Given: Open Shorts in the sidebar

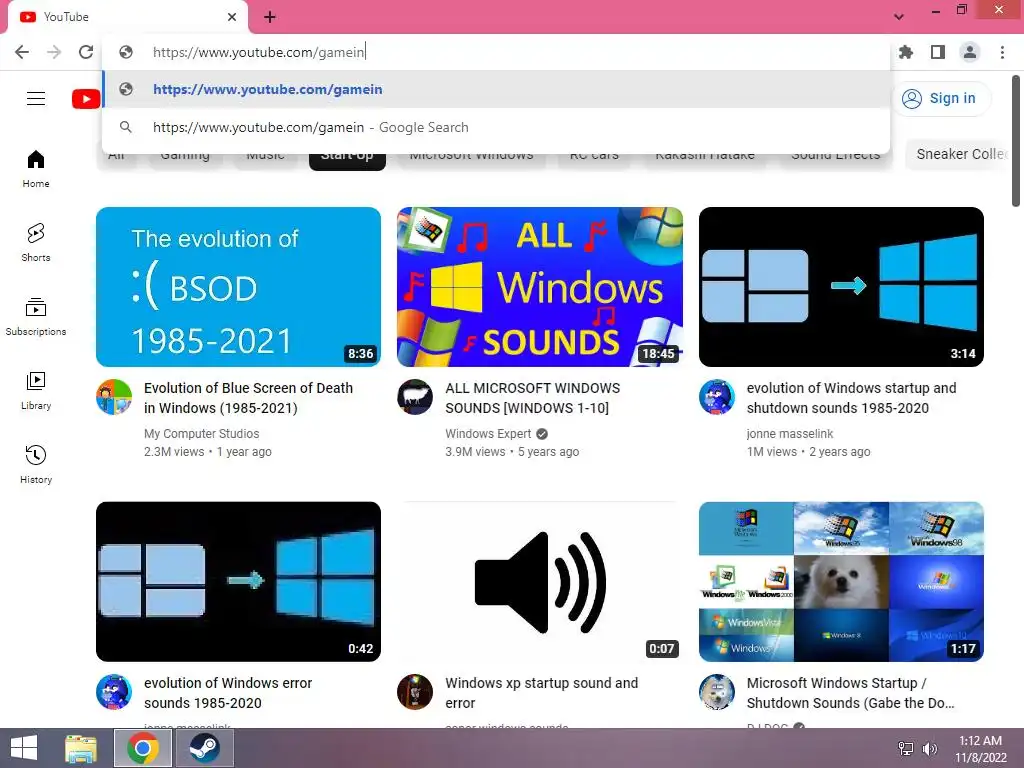Looking at the screenshot, I should (x=36, y=243).
